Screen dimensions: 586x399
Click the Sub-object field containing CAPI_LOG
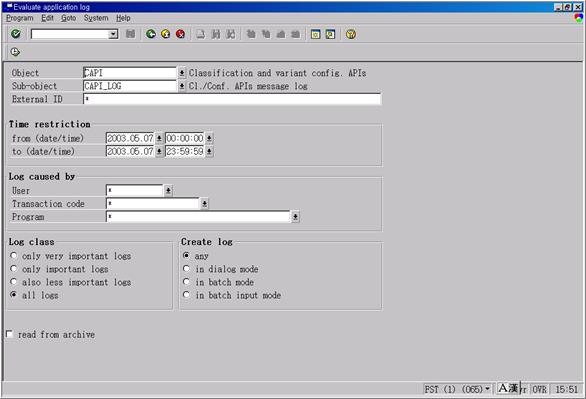tap(129, 86)
